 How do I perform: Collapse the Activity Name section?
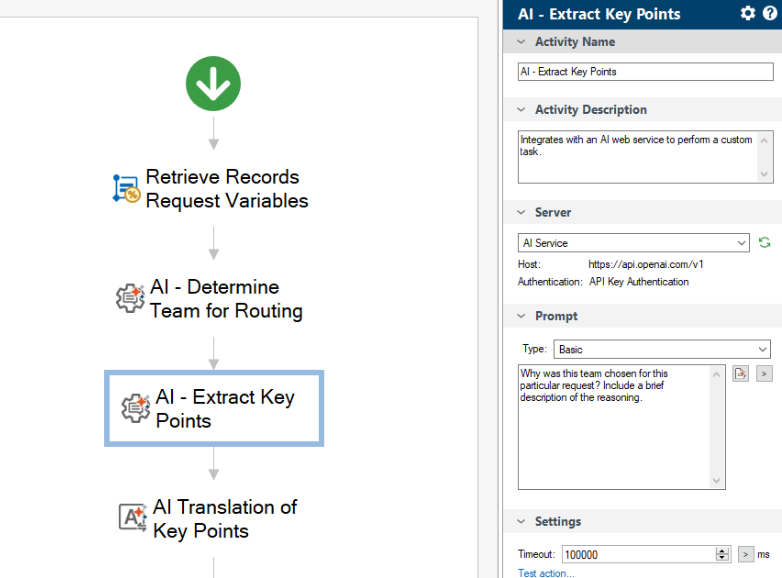[x=521, y=42]
